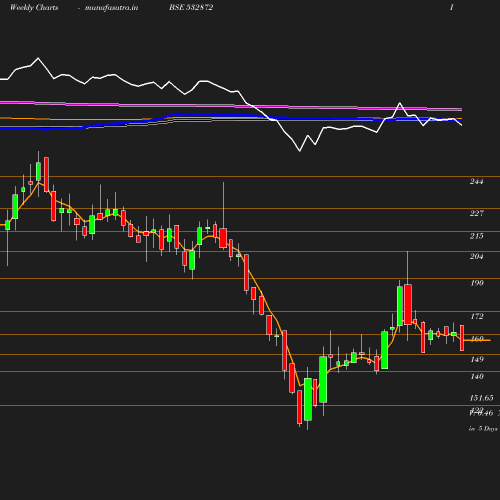500x500 pixels.
Task: Click the 227 price level label
Action: (476, 213)
